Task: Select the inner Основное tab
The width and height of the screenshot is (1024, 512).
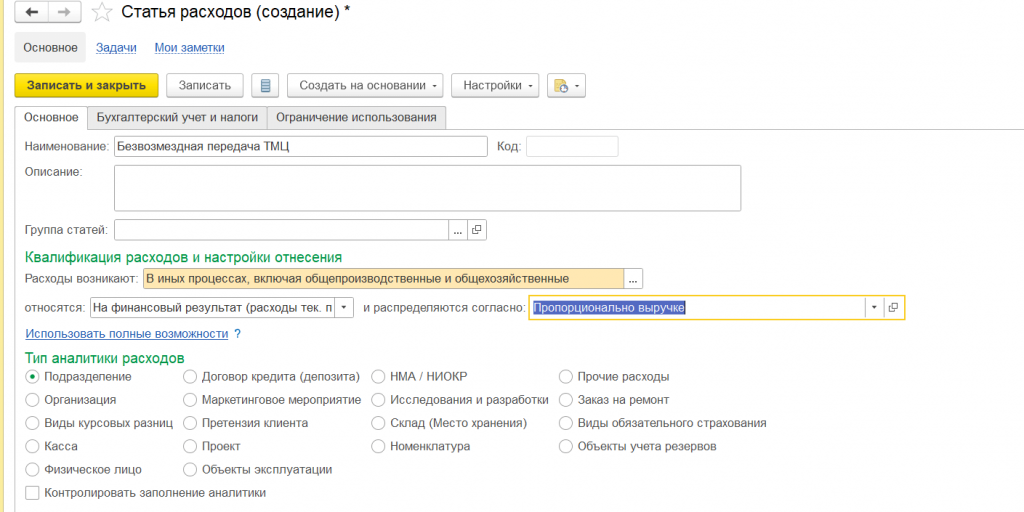Action: coord(51,118)
